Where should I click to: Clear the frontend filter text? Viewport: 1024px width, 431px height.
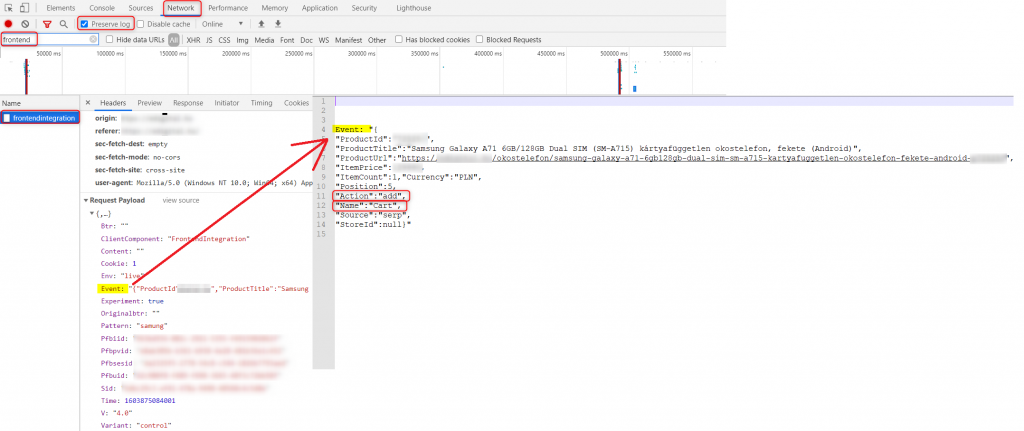93,40
